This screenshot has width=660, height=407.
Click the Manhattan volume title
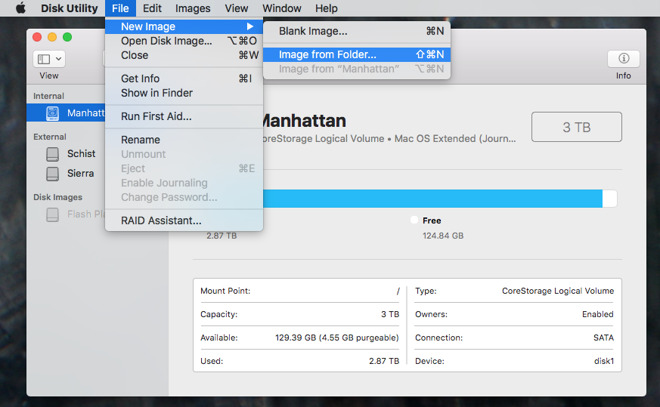click(x=304, y=121)
